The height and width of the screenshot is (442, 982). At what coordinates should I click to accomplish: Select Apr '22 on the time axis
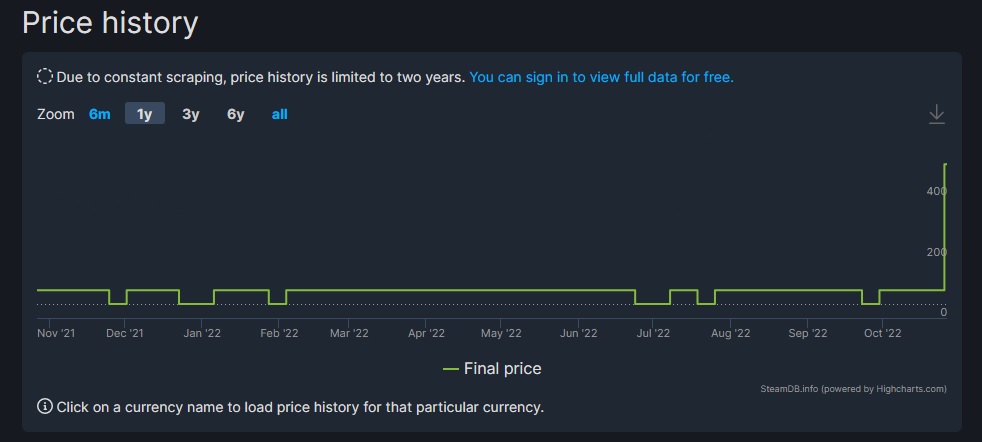426,333
